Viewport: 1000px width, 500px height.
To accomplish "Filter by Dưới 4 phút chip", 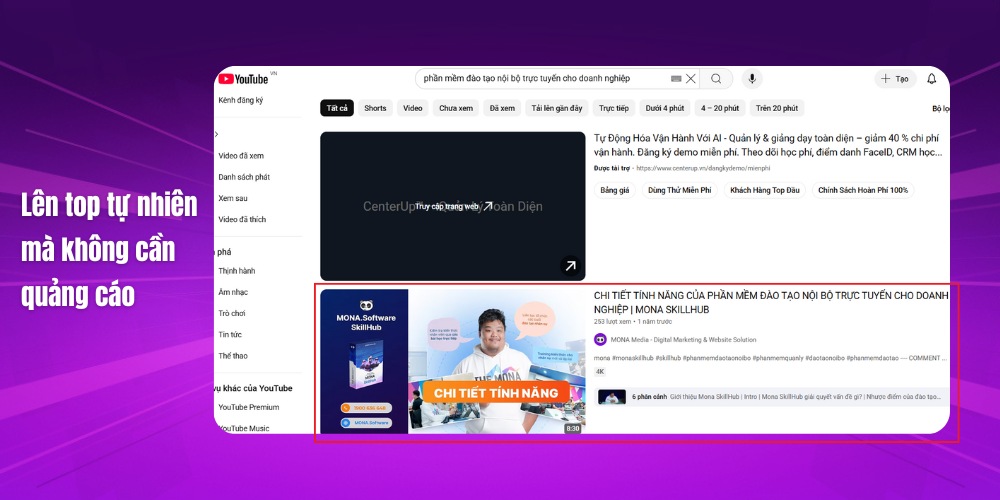I will (665, 108).
